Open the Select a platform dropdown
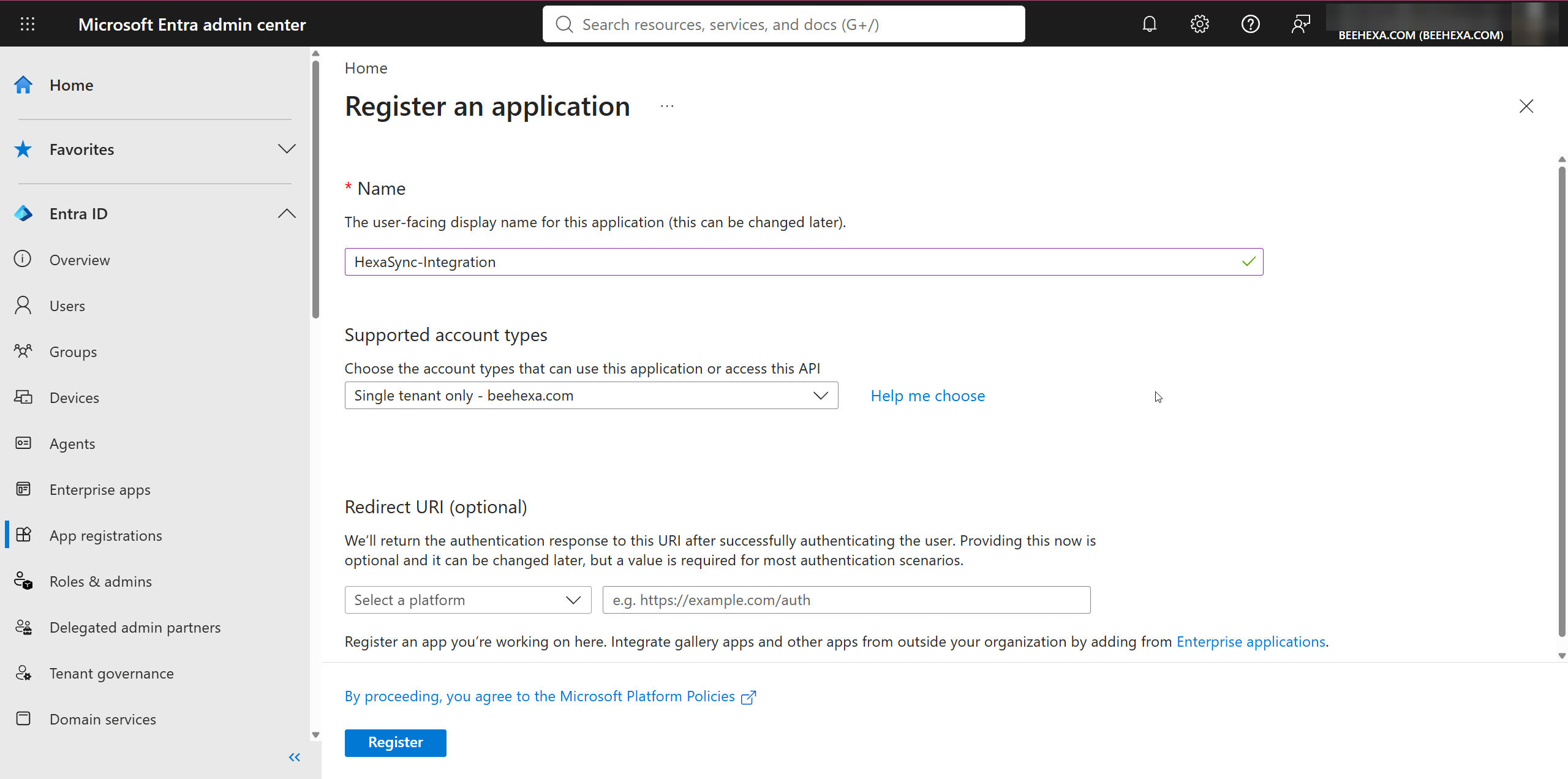Screen dimensions: 1568x779 click(468, 600)
